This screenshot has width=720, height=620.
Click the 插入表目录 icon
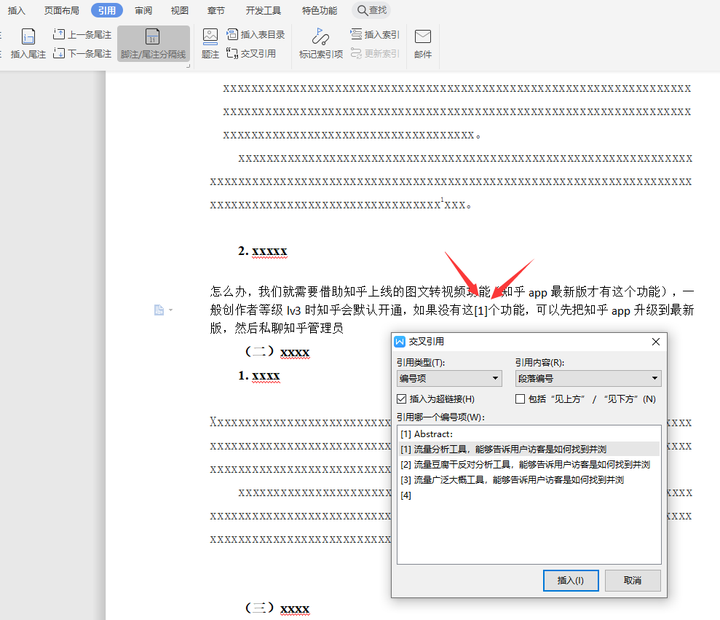tap(233, 34)
